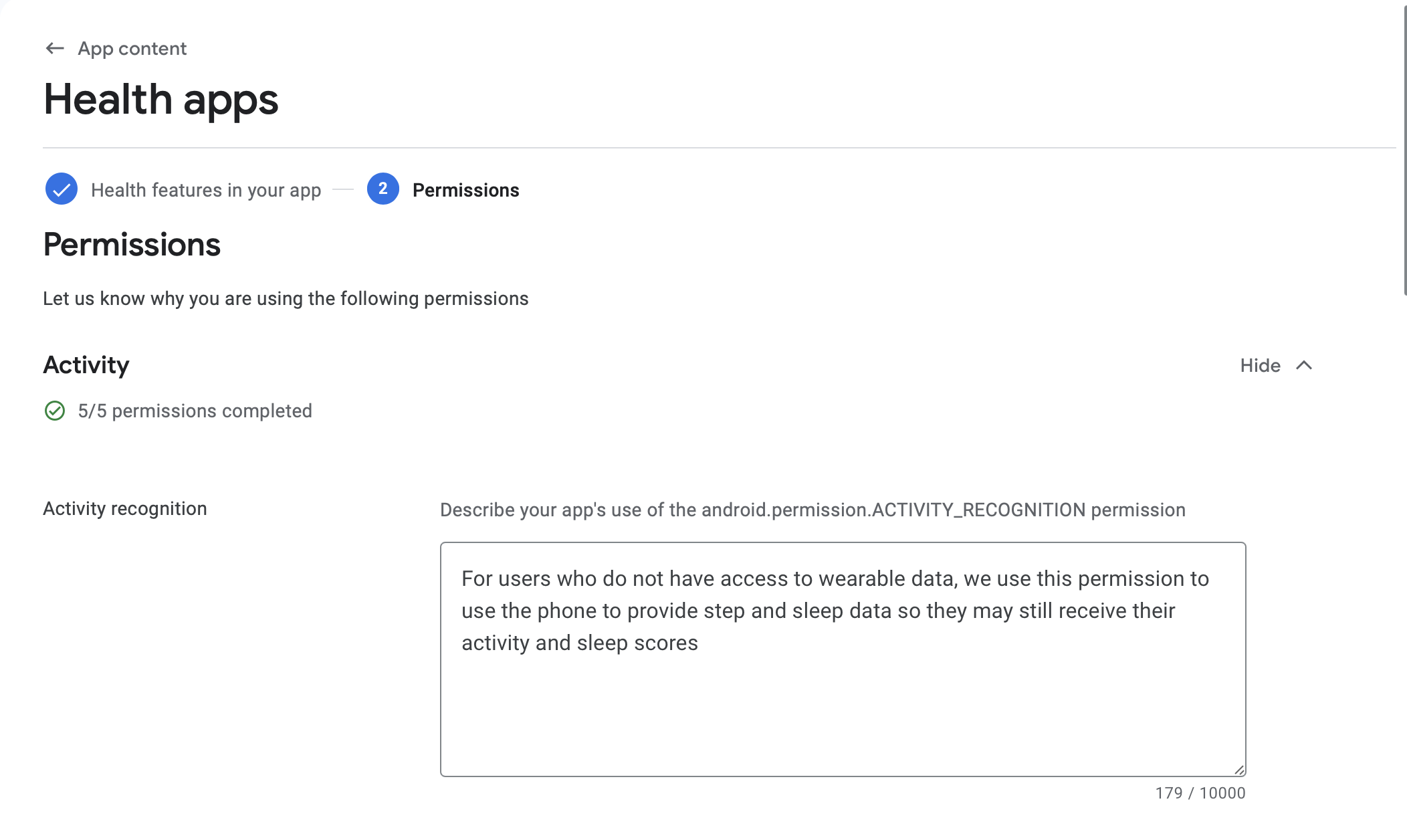The height and width of the screenshot is (840, 1407).
Task: Switch to the Permissions step
Action: 466,189
